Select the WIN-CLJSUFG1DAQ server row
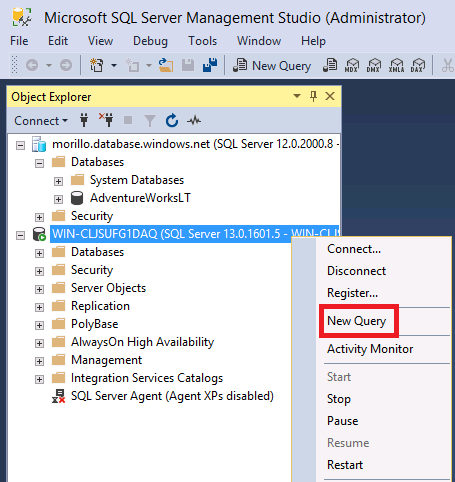The image size is (455, 482). pyautogui.click(x=195, y=234)
